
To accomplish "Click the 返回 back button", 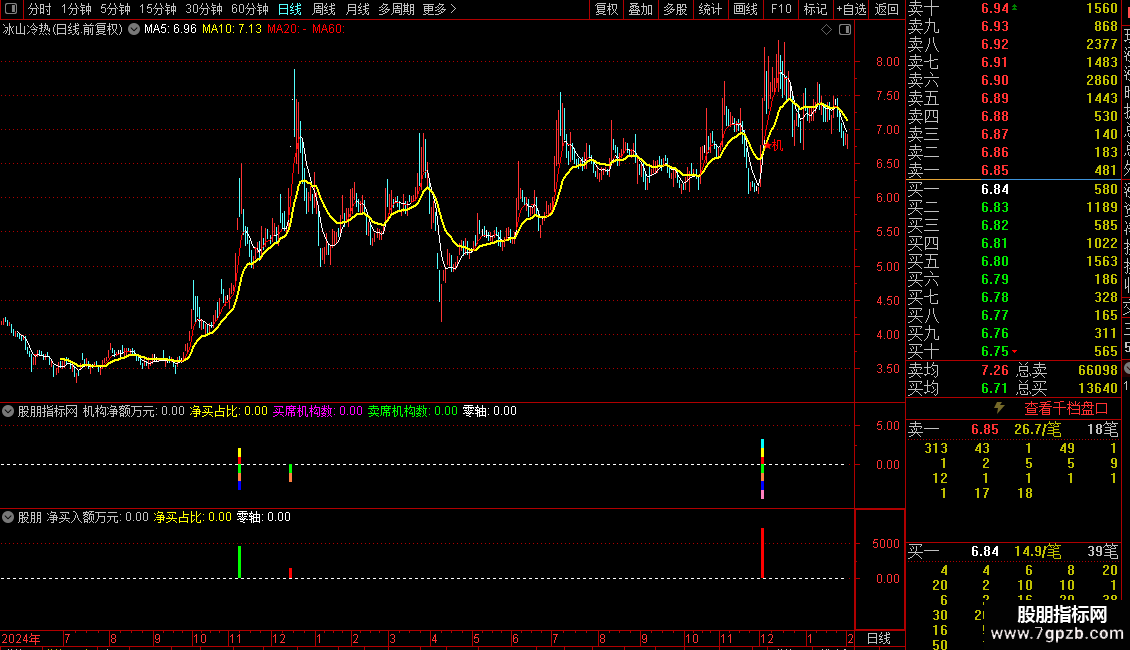I will 886,9.
